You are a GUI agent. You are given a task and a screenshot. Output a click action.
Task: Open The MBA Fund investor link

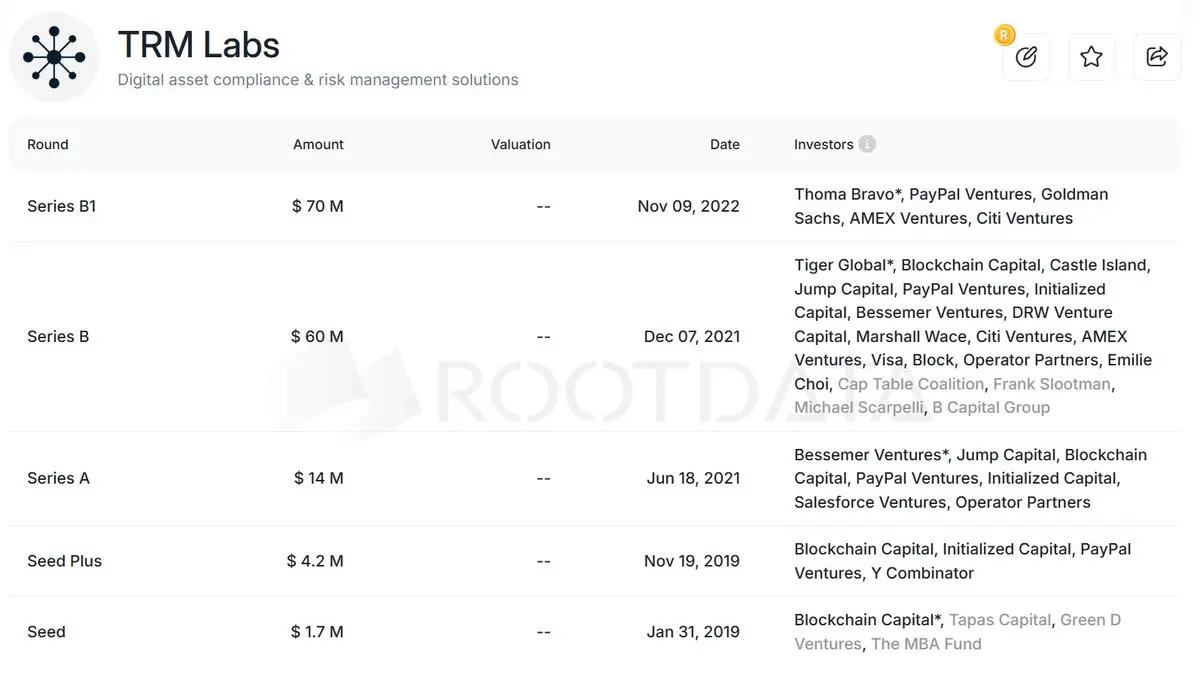tap(926, 644)
